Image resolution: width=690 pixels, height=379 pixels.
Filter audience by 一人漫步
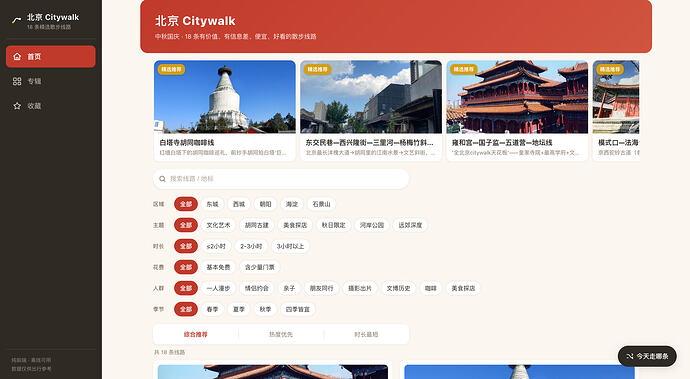[218, 288]
